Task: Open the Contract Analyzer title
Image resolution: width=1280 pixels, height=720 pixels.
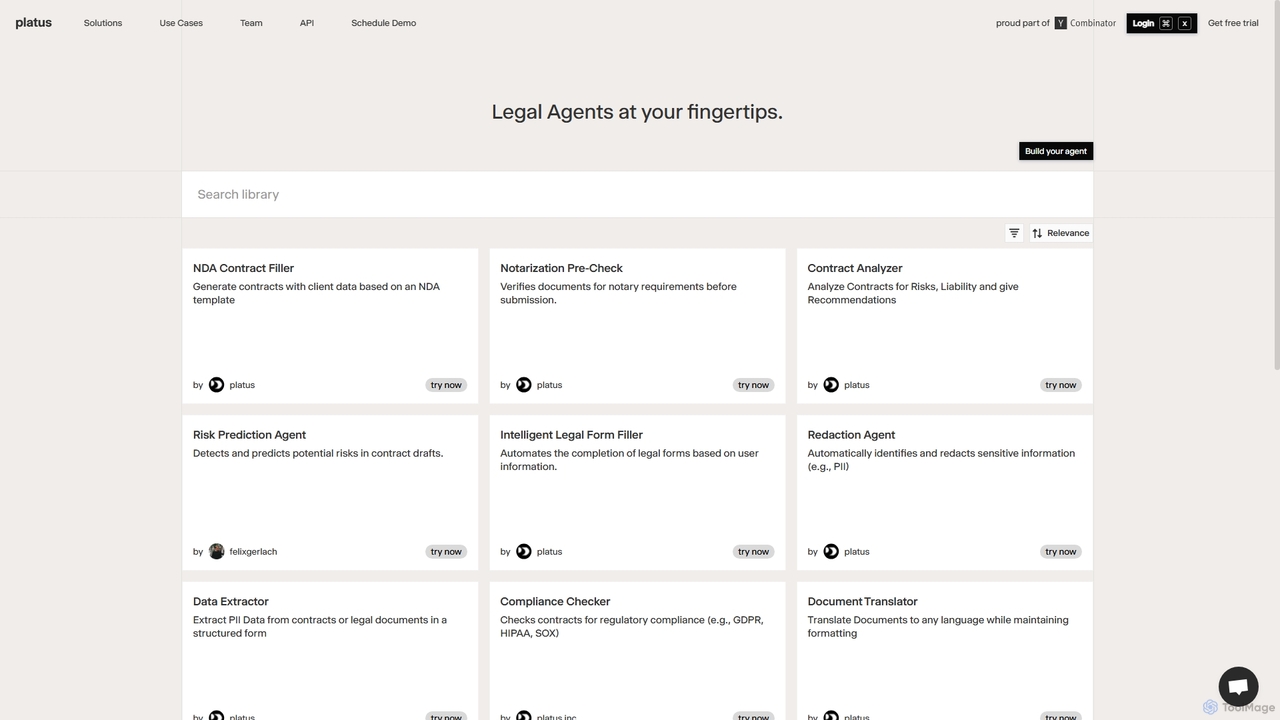Action: pyautogui.click(x=855, y=268)
